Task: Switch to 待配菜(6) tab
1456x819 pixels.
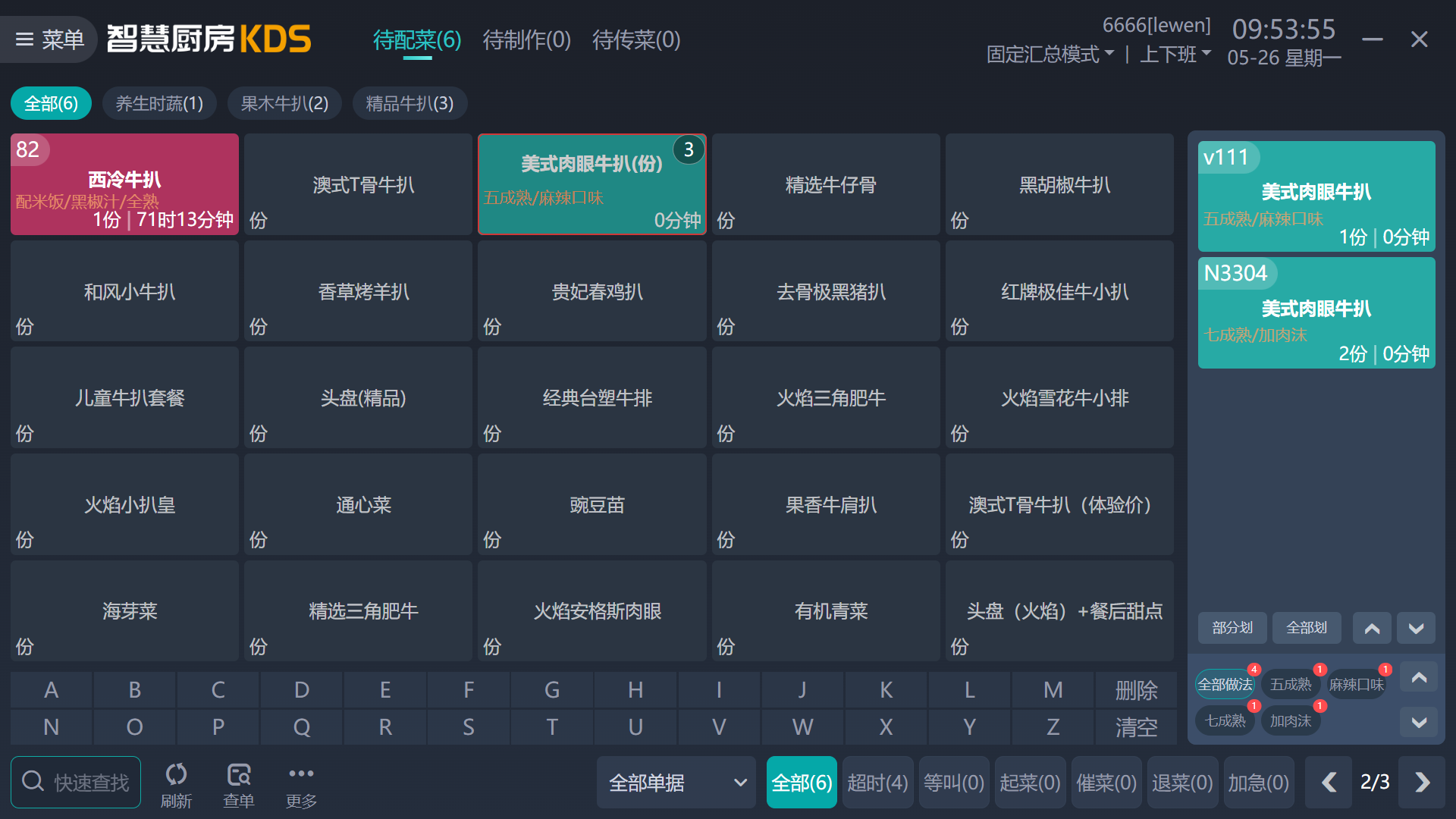Action: click(417, 39)
